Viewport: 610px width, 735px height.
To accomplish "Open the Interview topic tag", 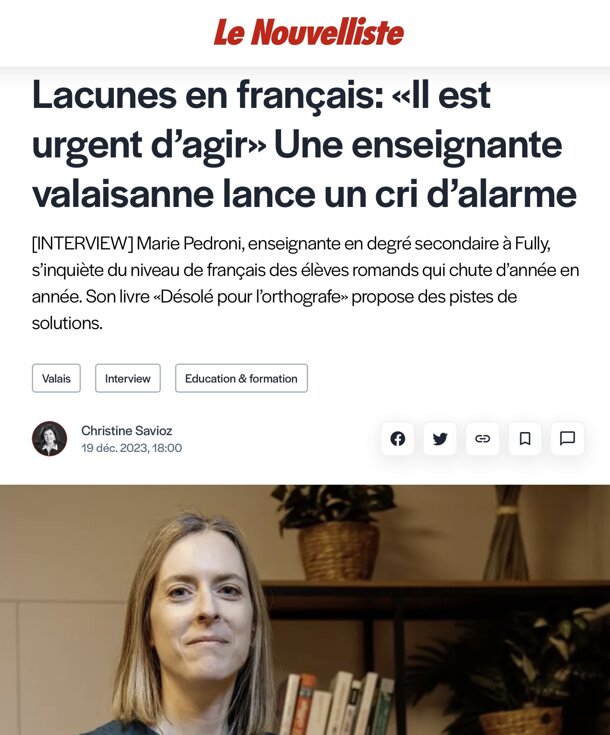I will coord(128,378).
